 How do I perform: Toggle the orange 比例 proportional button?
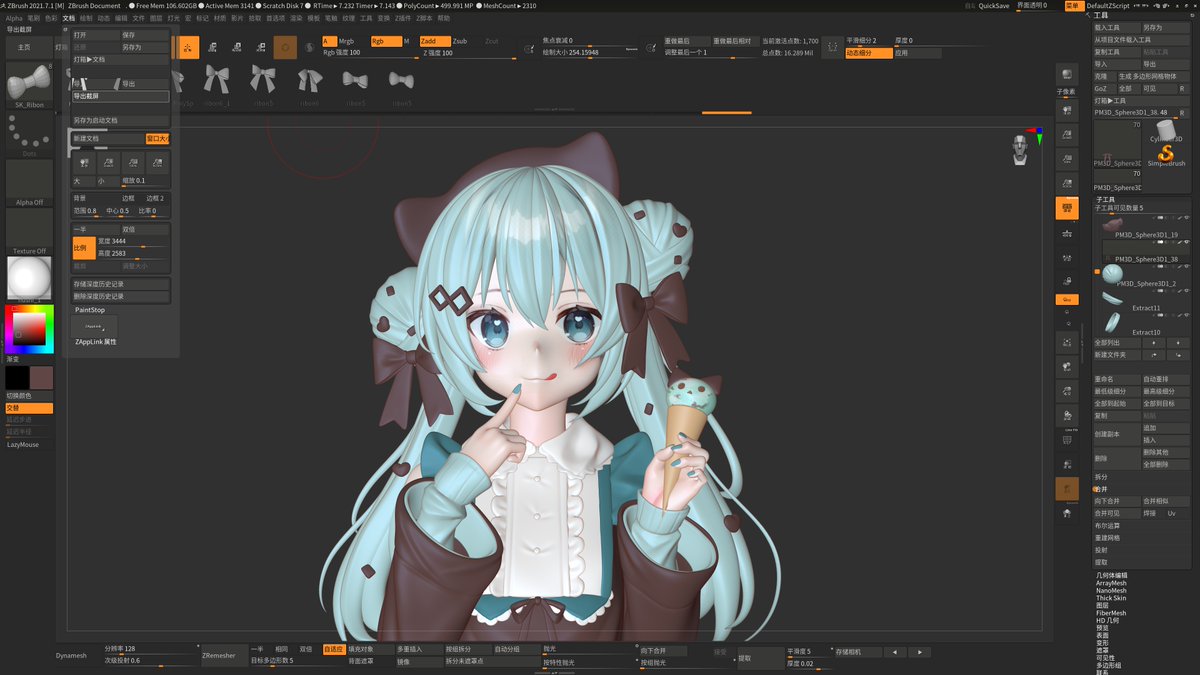tap(82, 247)
